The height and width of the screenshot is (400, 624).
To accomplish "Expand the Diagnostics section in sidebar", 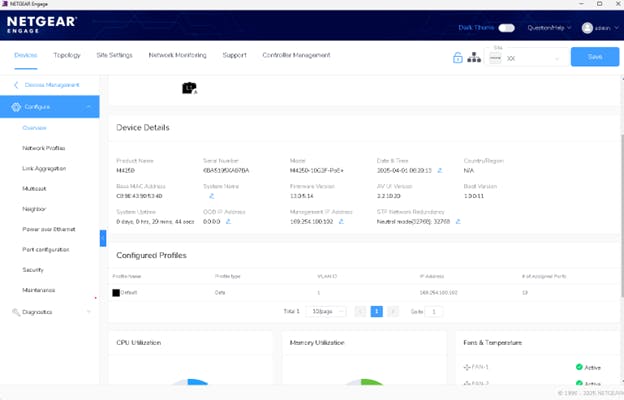I will 50,312.
